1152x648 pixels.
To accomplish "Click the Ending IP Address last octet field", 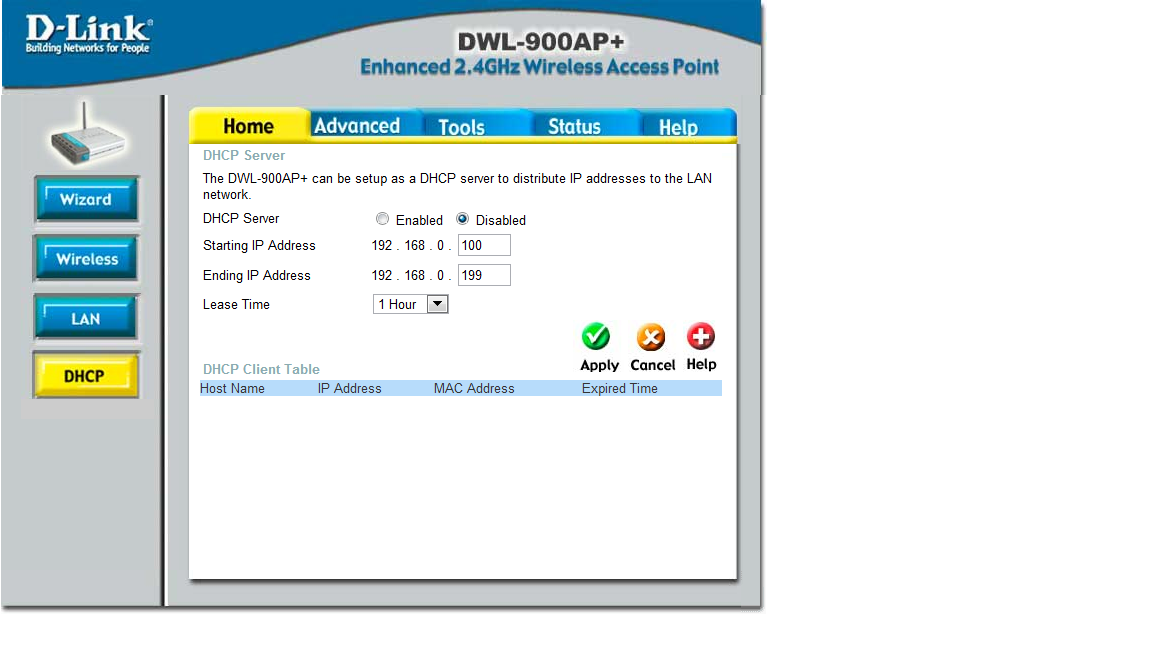I will (x=484, y=276).
